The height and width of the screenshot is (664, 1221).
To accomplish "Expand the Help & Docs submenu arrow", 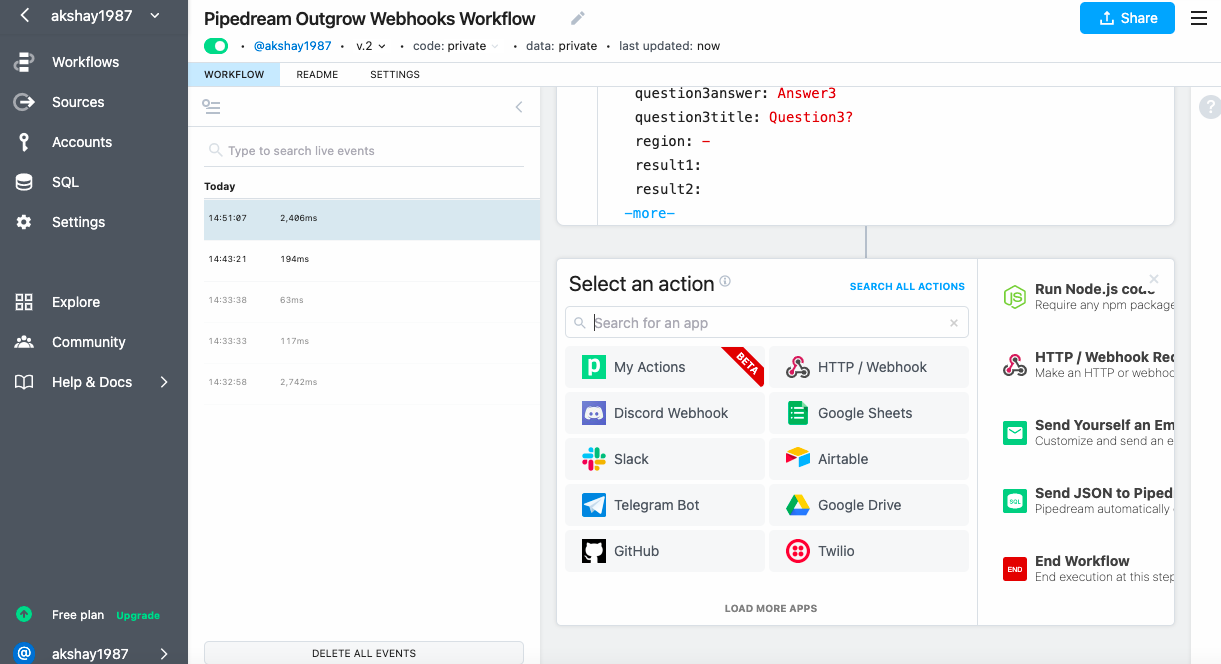I will (164, 382).
